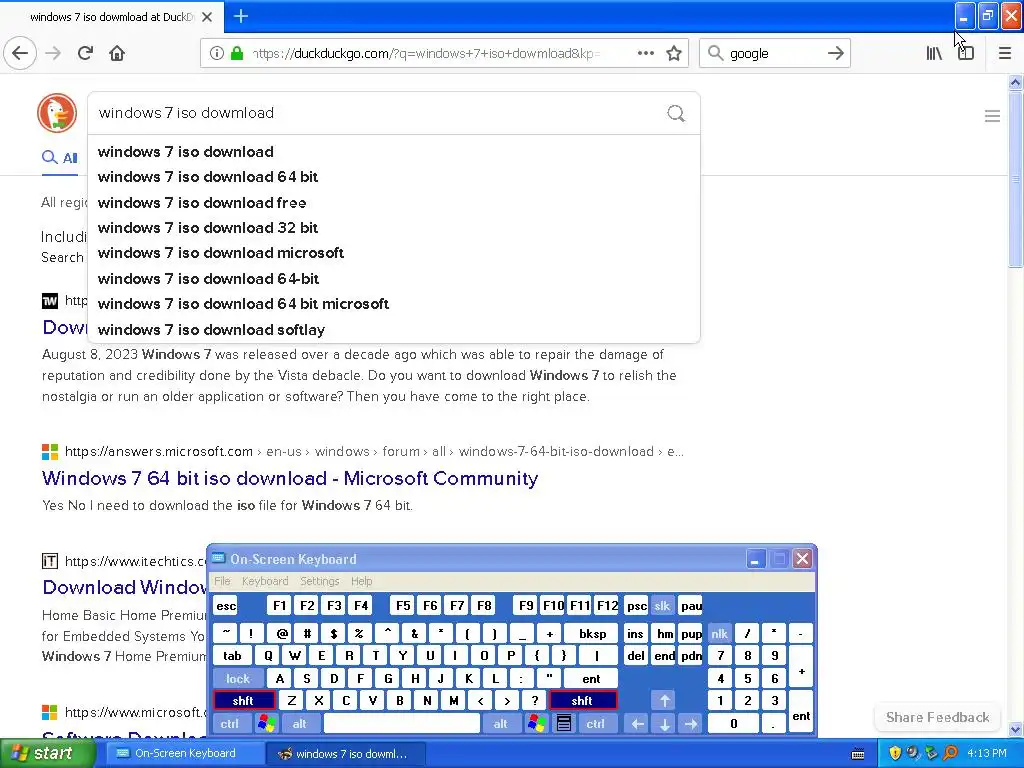Click the space bar on On-Screen Keyboard

[402, 724]
